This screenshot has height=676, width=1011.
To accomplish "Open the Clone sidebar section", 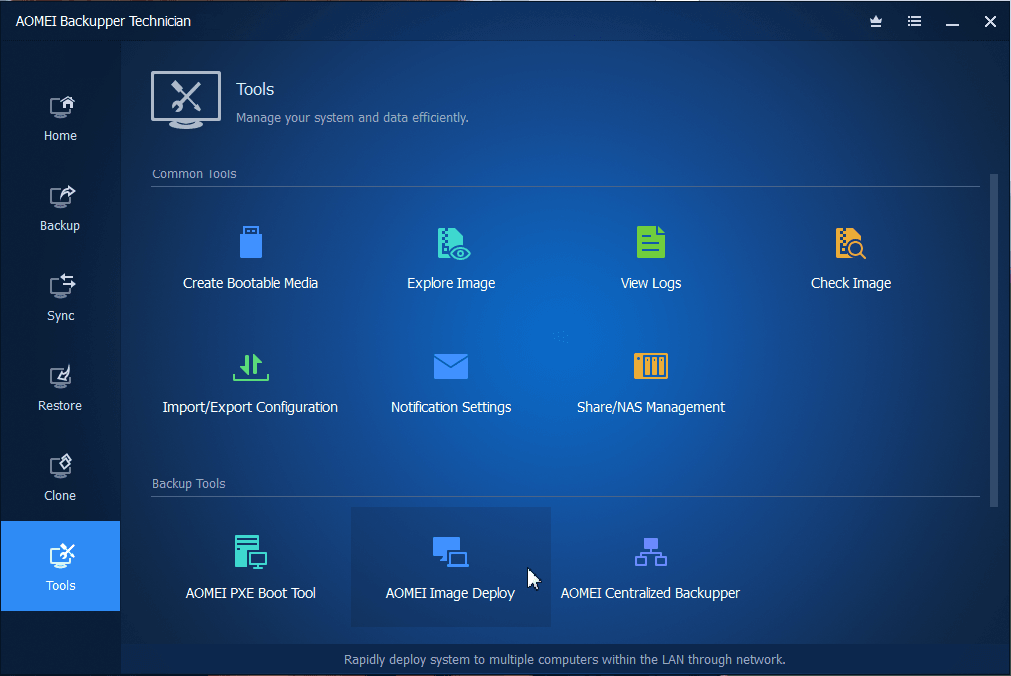I will pos(60,478).
